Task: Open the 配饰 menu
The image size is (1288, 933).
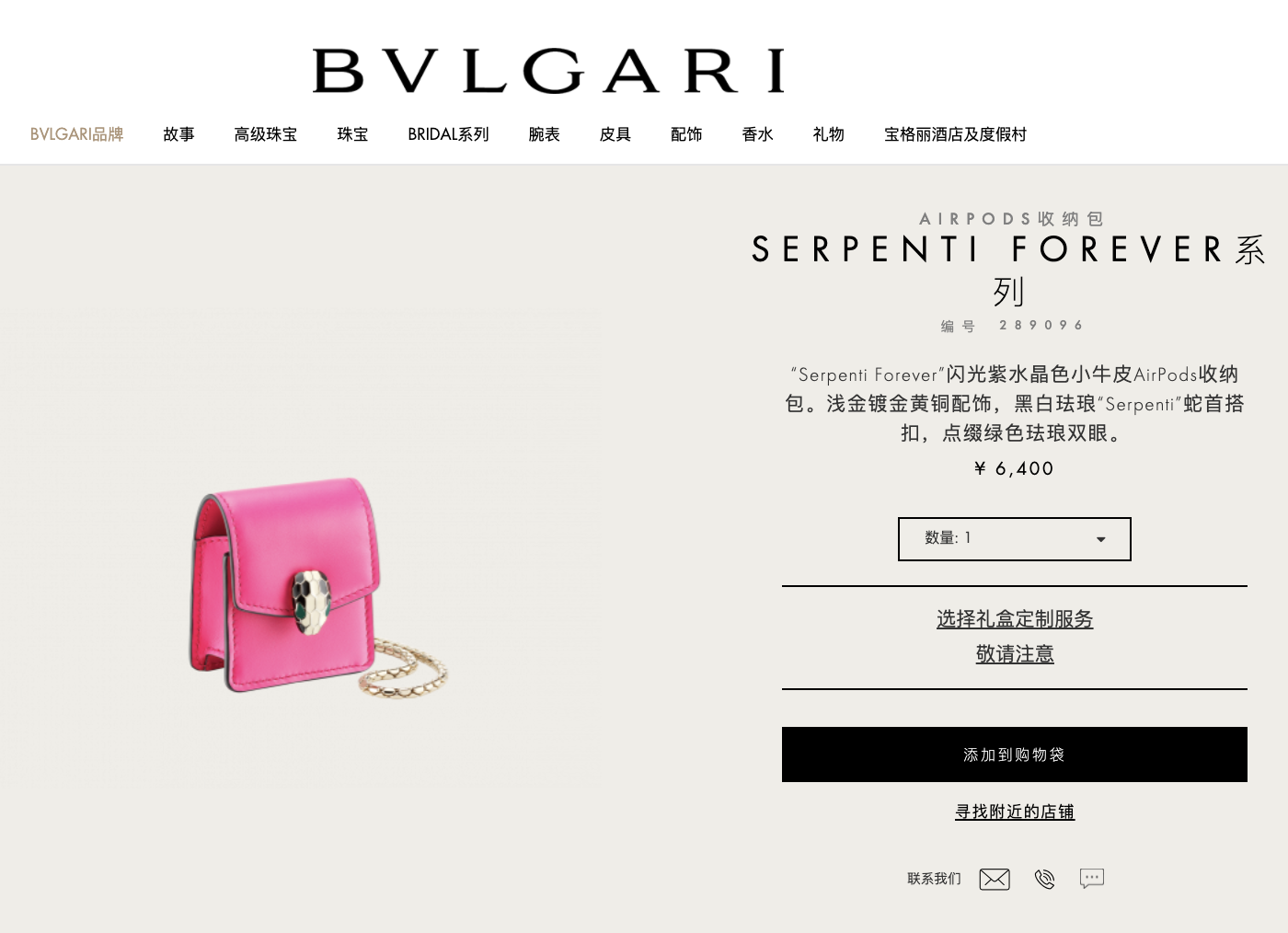Action: coord(686,134)
